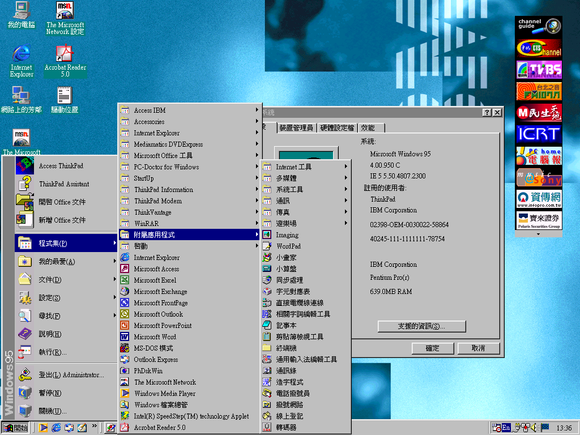
Task: Expand ThinkPad Information submenu
Action: click(189, 189)
